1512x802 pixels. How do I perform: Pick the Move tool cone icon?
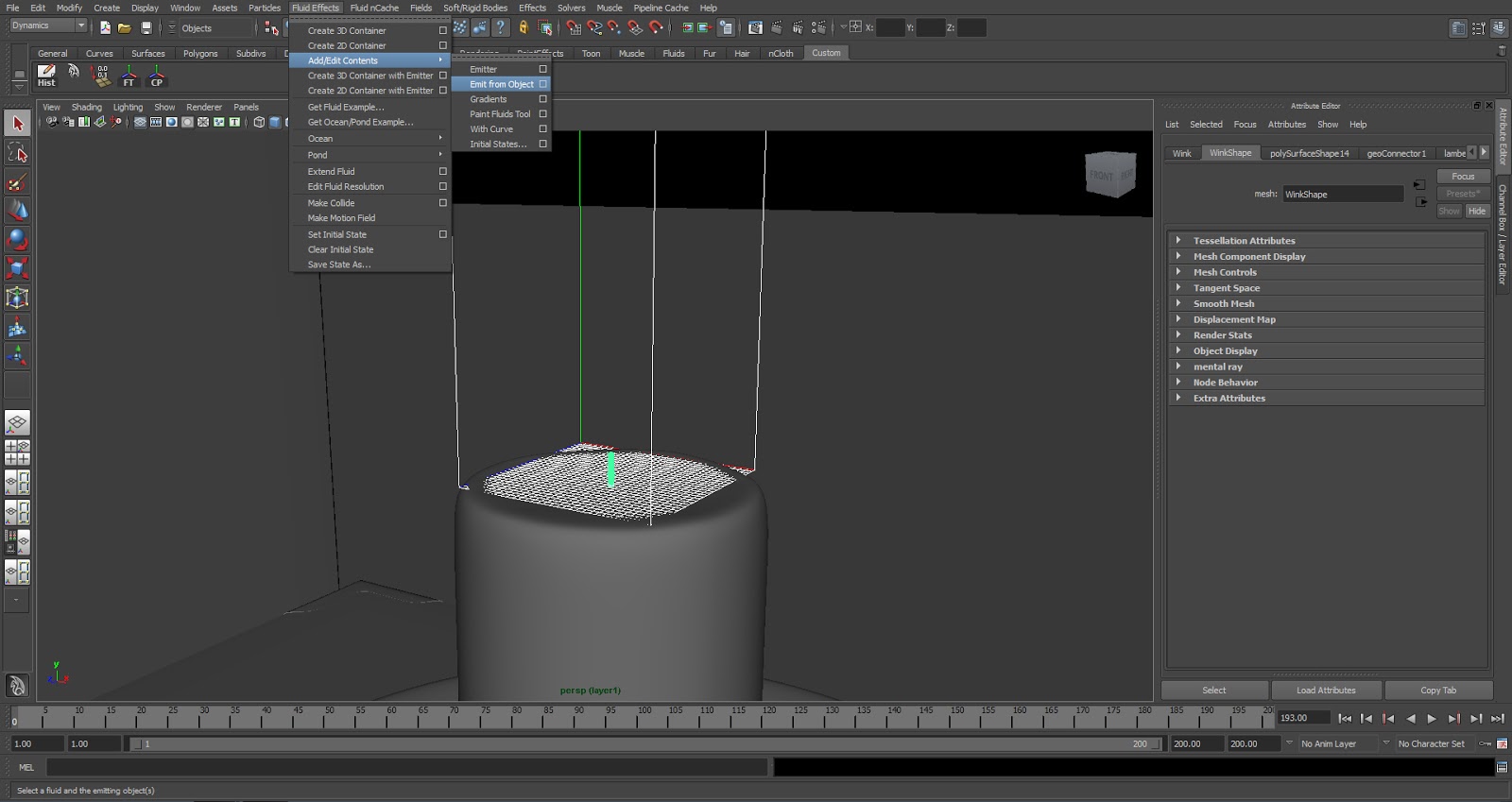click(17, 211)
